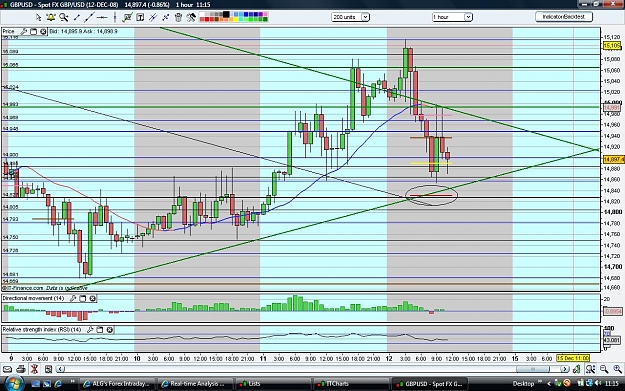Click the alert bell icon
Screen dimensions: 625x391
[51, 17]
